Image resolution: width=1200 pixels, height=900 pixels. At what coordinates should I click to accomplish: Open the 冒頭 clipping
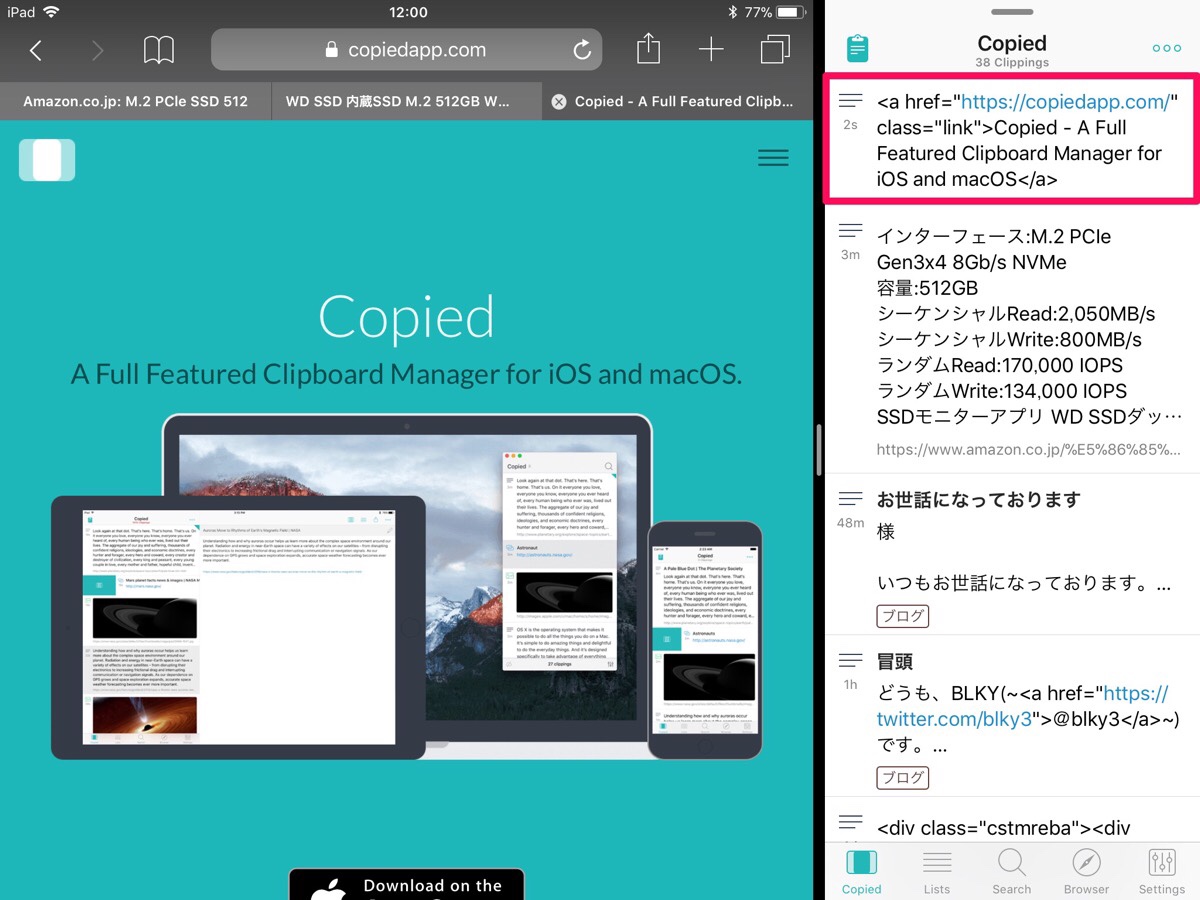pyautogui.click(x=1011, y=717)
